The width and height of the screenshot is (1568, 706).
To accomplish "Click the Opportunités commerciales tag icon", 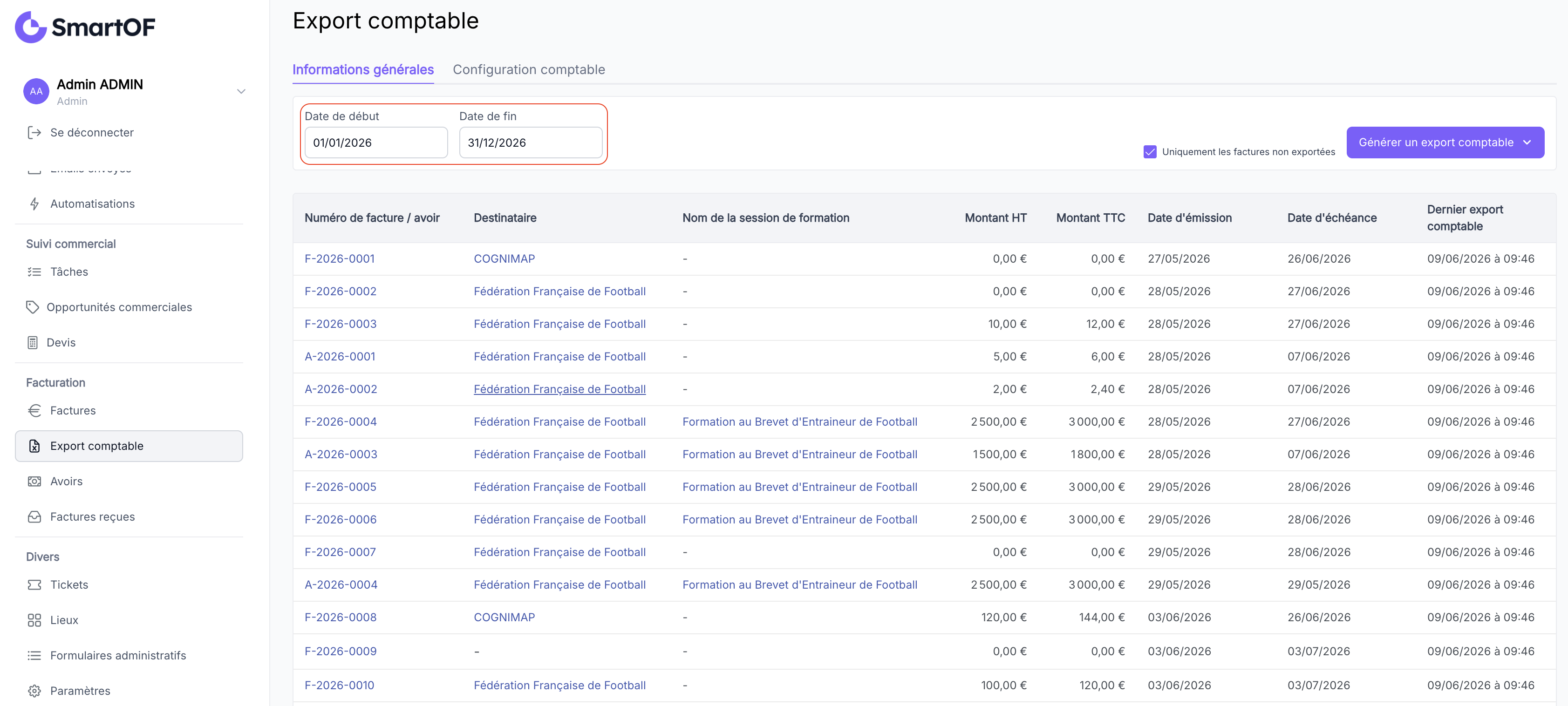I will [x=33, y=307].
